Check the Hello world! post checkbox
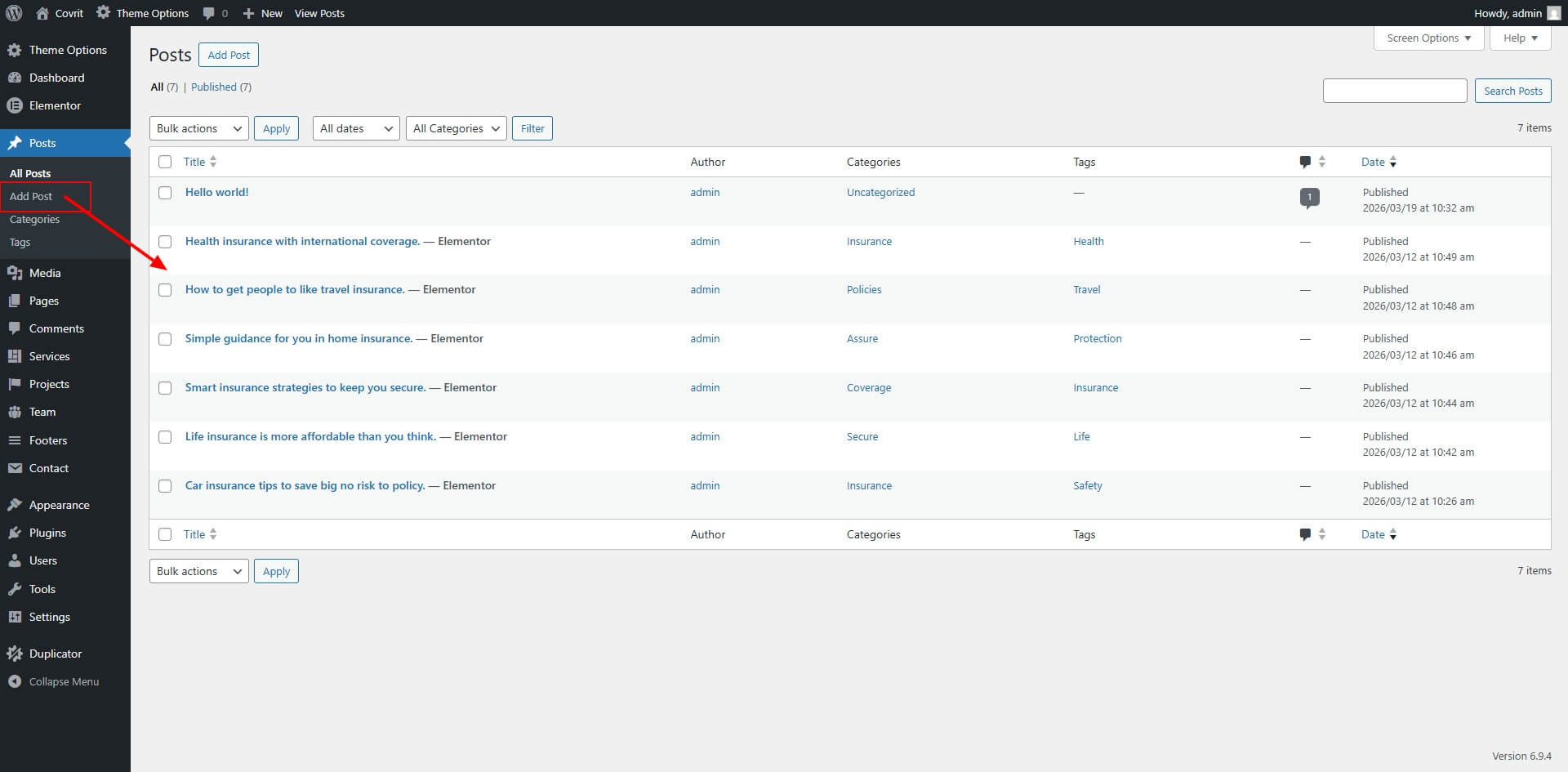This screenshot has width=1568, height=772. [x=165, y=193]
